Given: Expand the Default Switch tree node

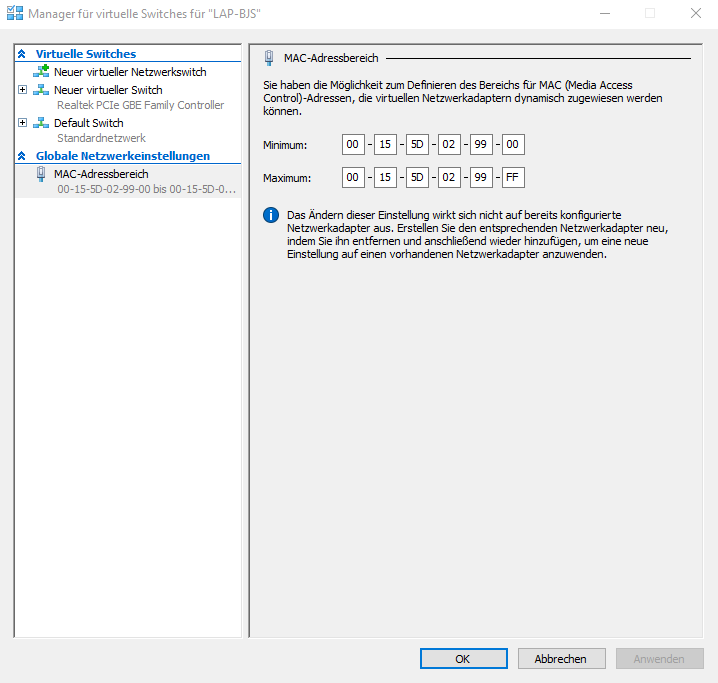Looking at the screenshot, I should point(23,123).
